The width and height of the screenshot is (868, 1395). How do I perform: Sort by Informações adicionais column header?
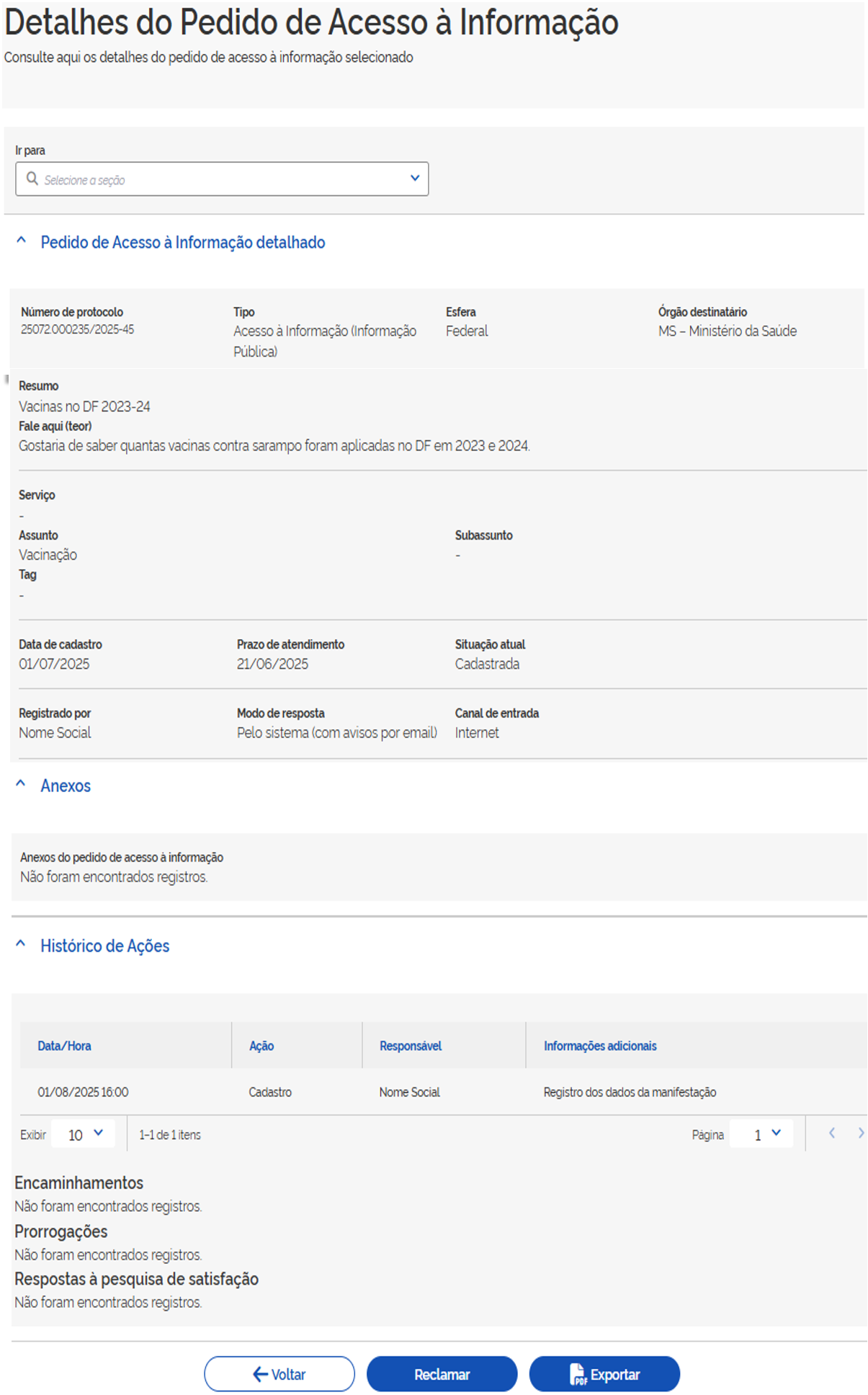click(x=599, y=1046)
